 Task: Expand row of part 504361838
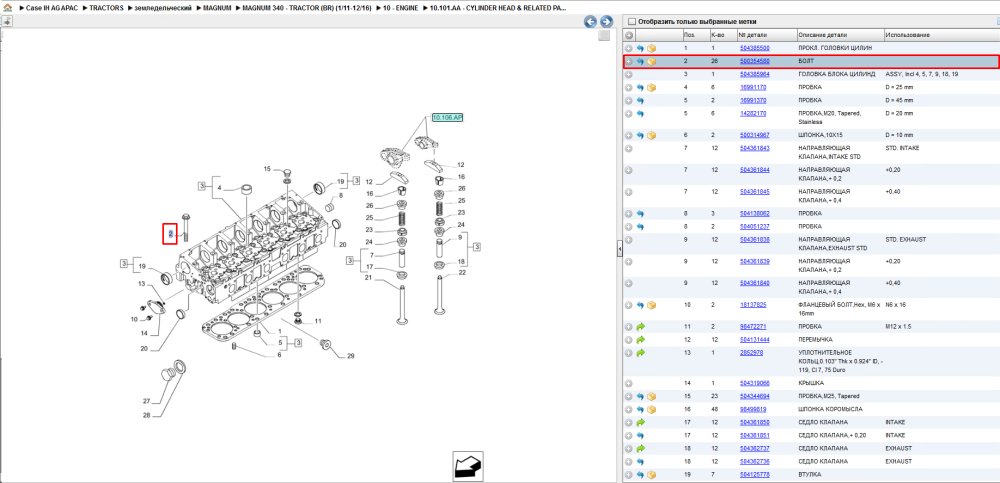[x=629, y=240]
